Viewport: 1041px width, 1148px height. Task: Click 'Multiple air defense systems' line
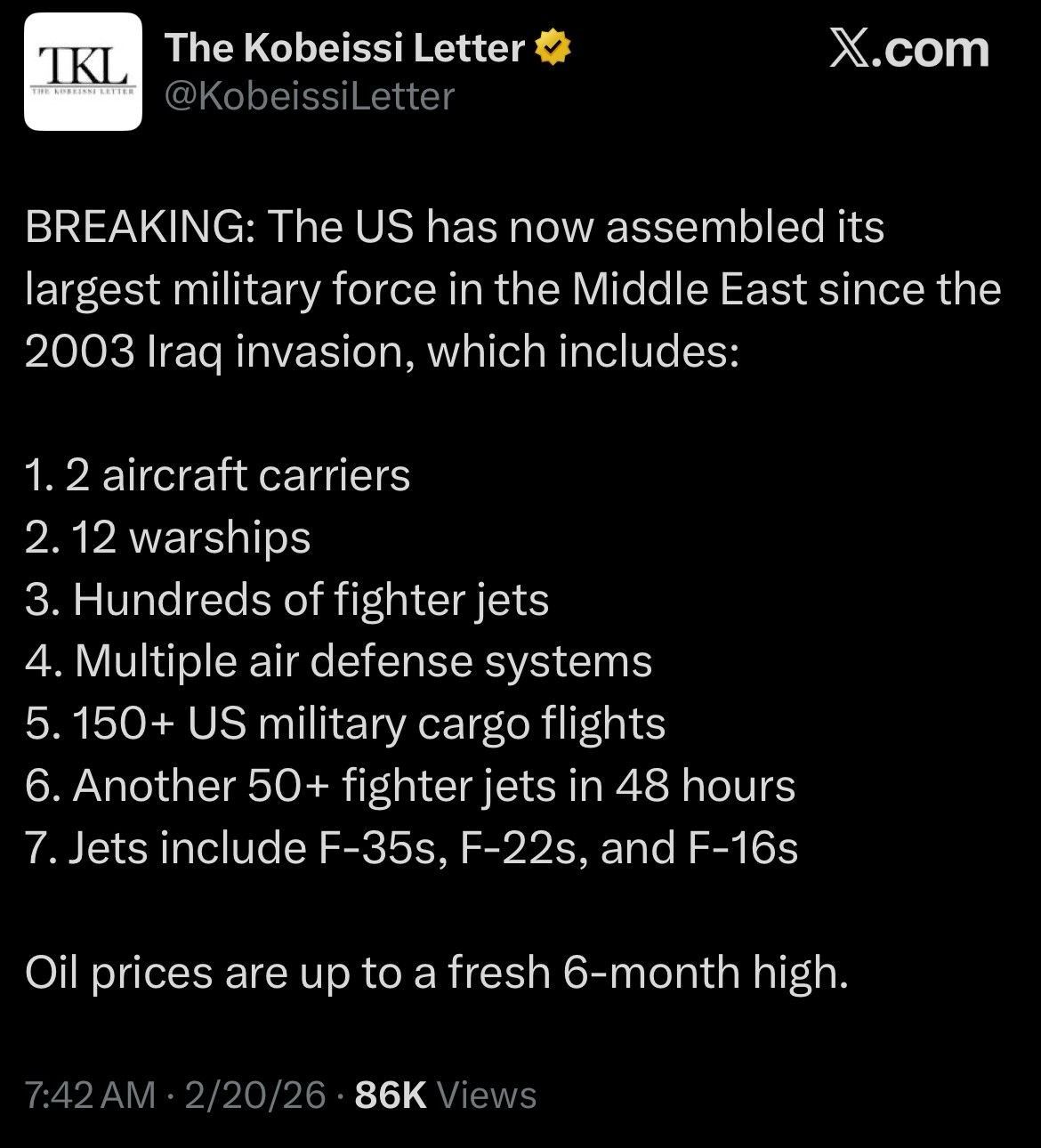click(x=338, y=662)
